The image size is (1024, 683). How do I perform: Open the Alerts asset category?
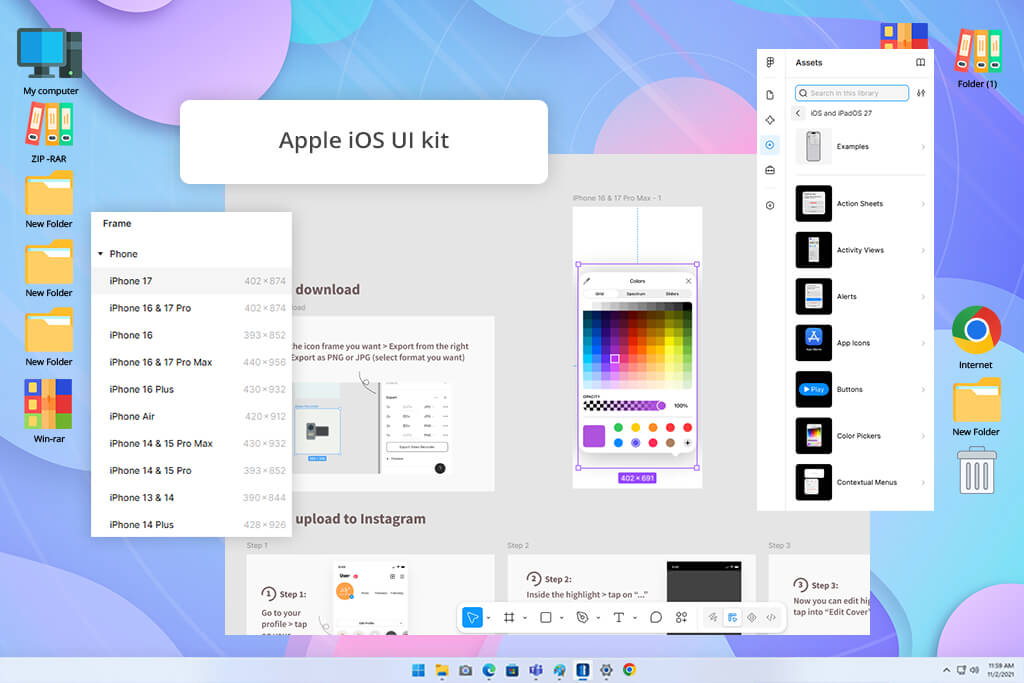[861, 296]
